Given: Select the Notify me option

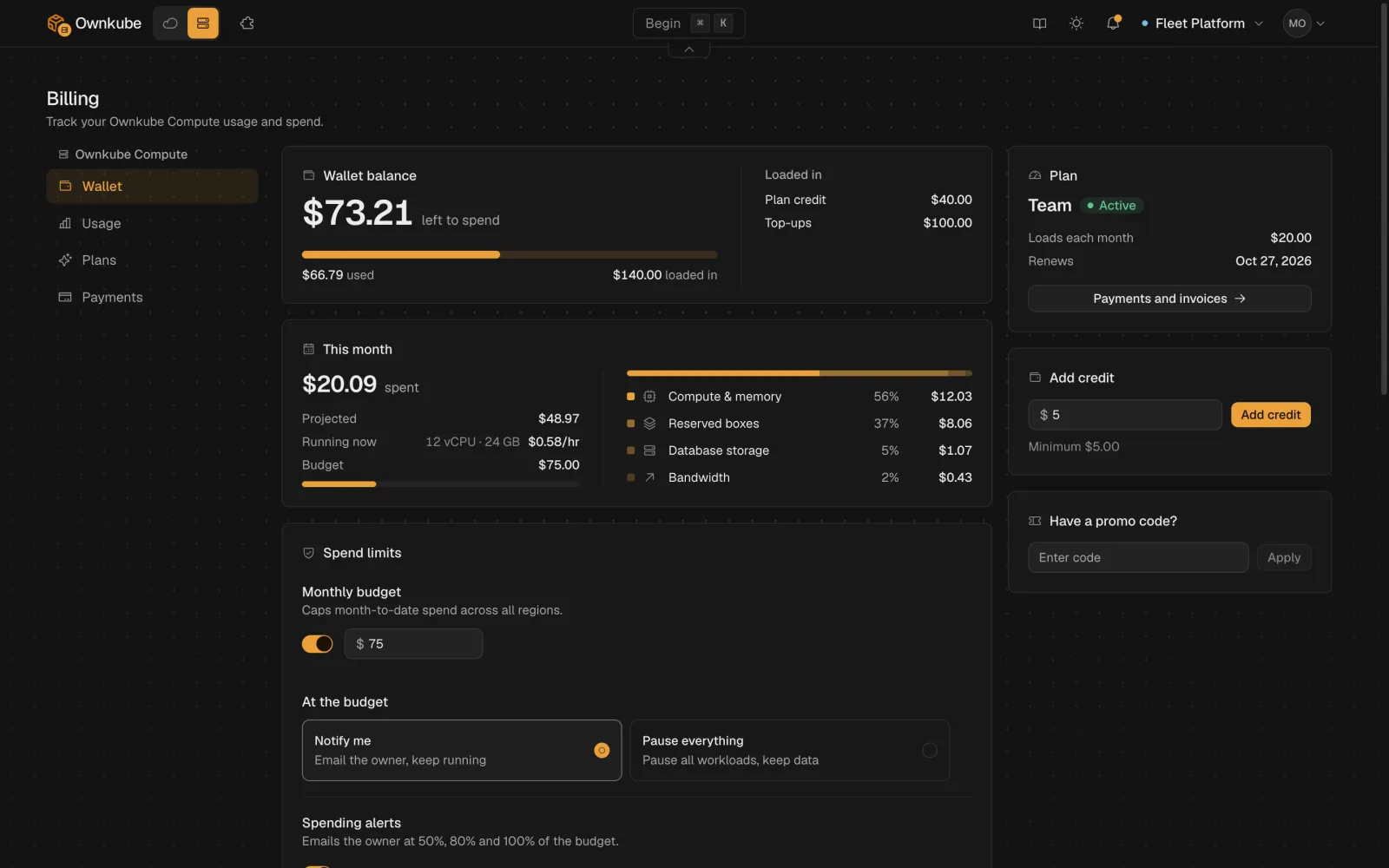Looking at the screenshot, I should (462, 750).
